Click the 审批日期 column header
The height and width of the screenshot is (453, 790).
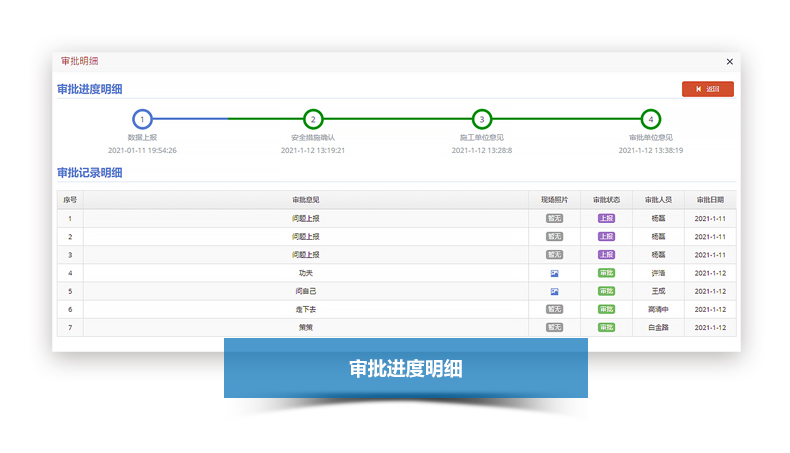[x=709, y=200]
